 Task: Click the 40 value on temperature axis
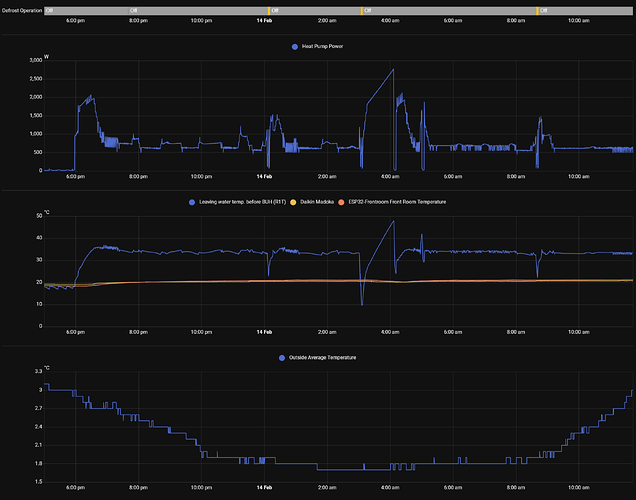coord(39,238)
